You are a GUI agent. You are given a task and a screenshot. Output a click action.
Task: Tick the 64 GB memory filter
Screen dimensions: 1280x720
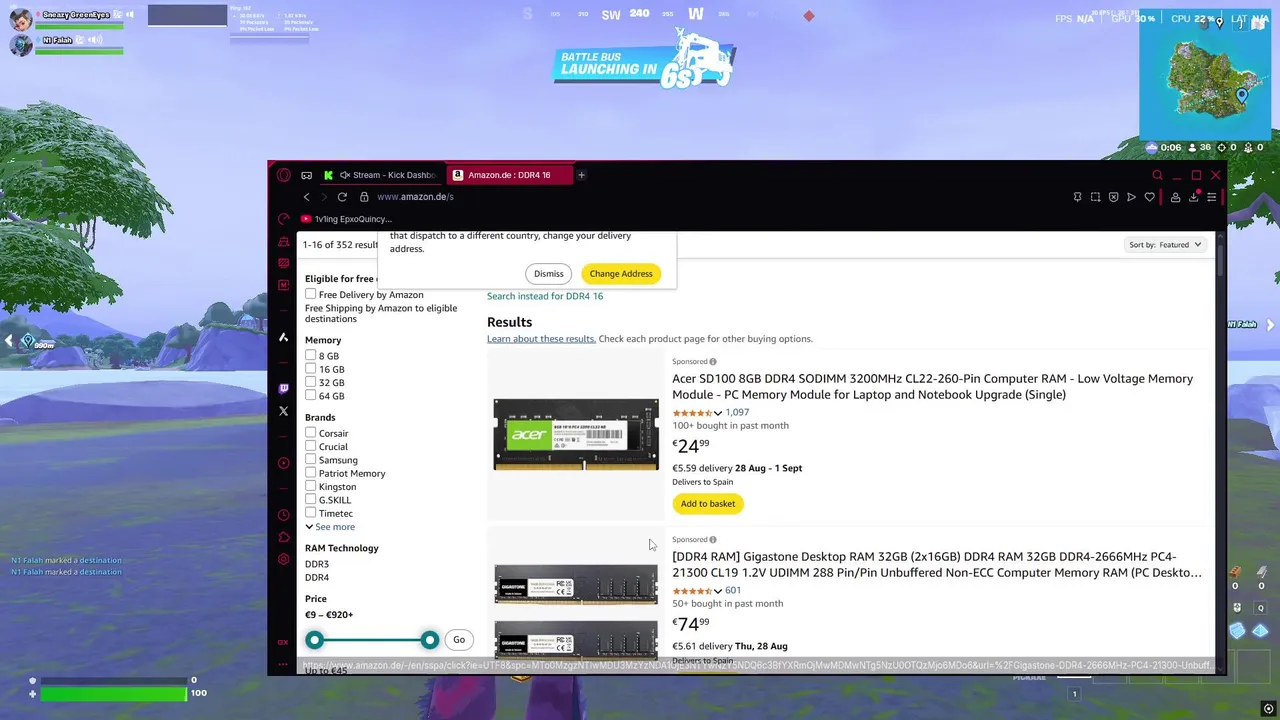coord(311,395)
